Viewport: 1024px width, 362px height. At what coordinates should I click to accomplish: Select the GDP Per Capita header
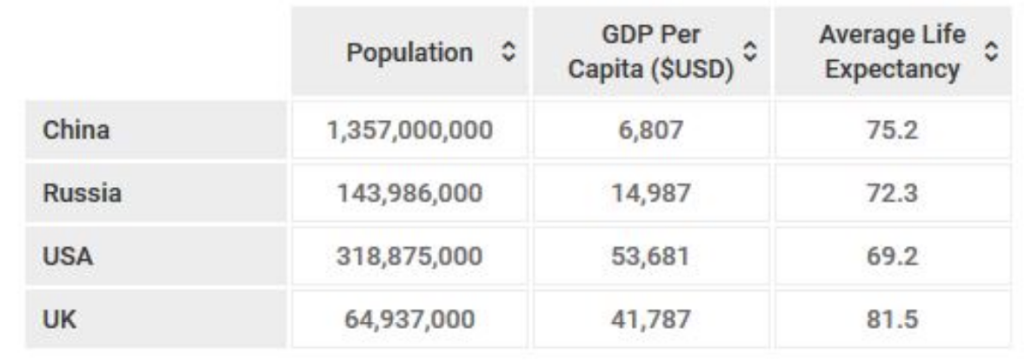[x=651, y=52]
